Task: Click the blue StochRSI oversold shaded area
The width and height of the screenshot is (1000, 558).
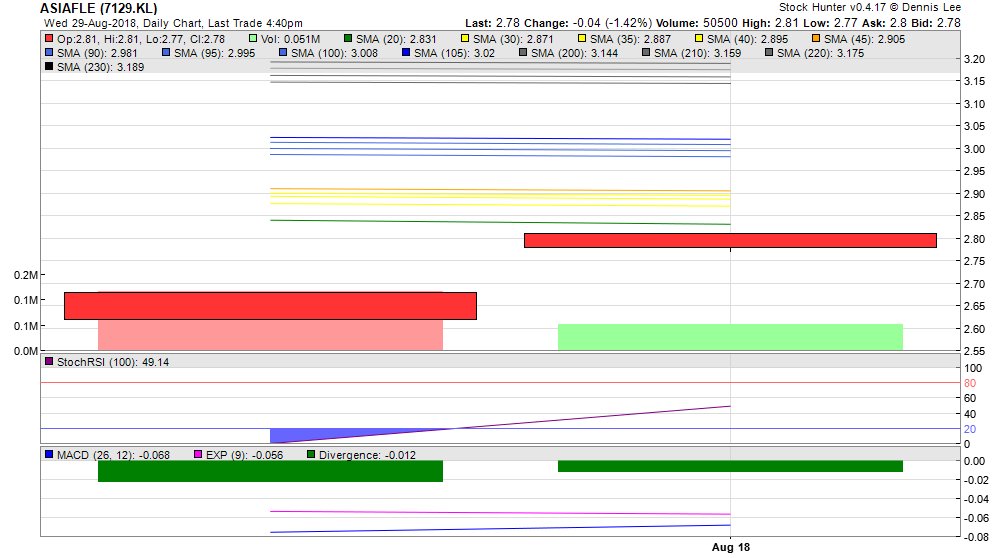Action: [332, 436]
